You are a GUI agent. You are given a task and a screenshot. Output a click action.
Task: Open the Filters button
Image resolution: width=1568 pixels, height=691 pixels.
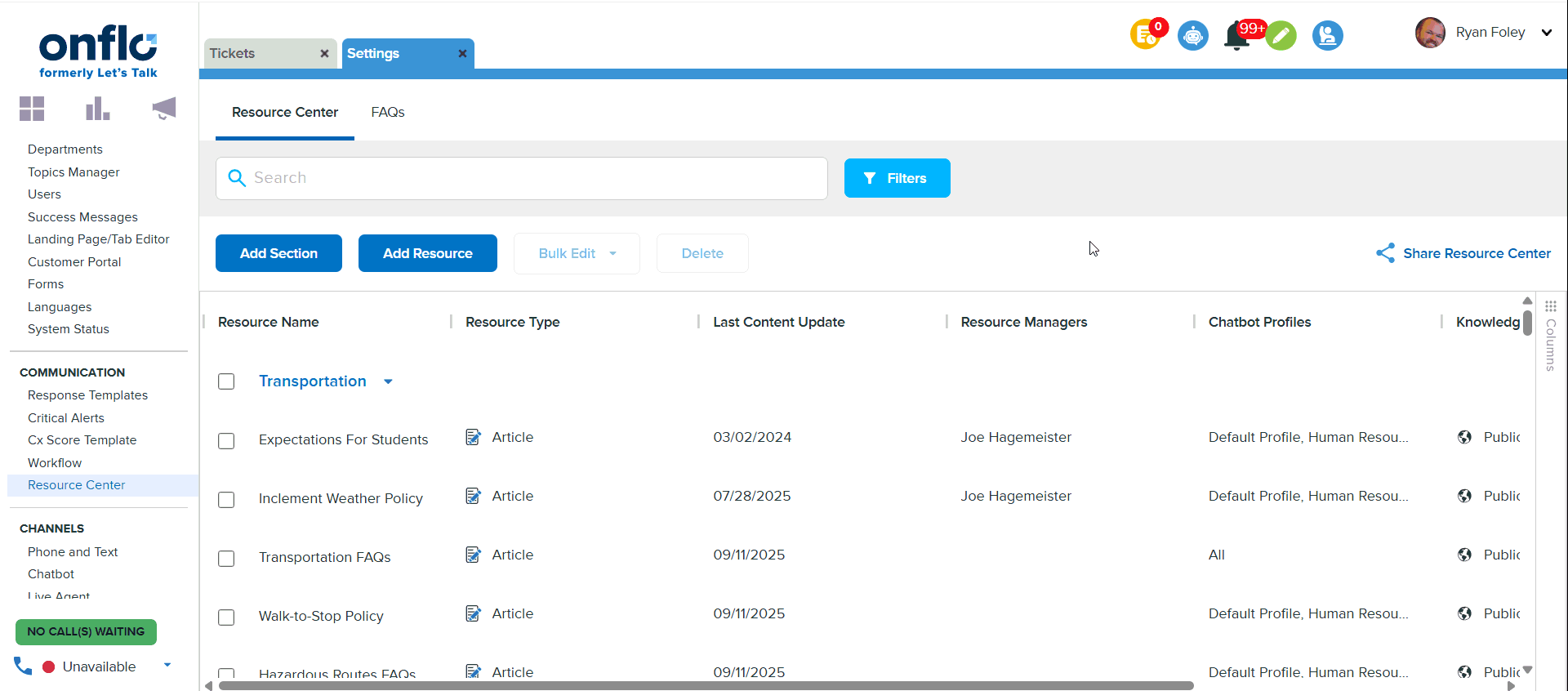click(897, 178)
